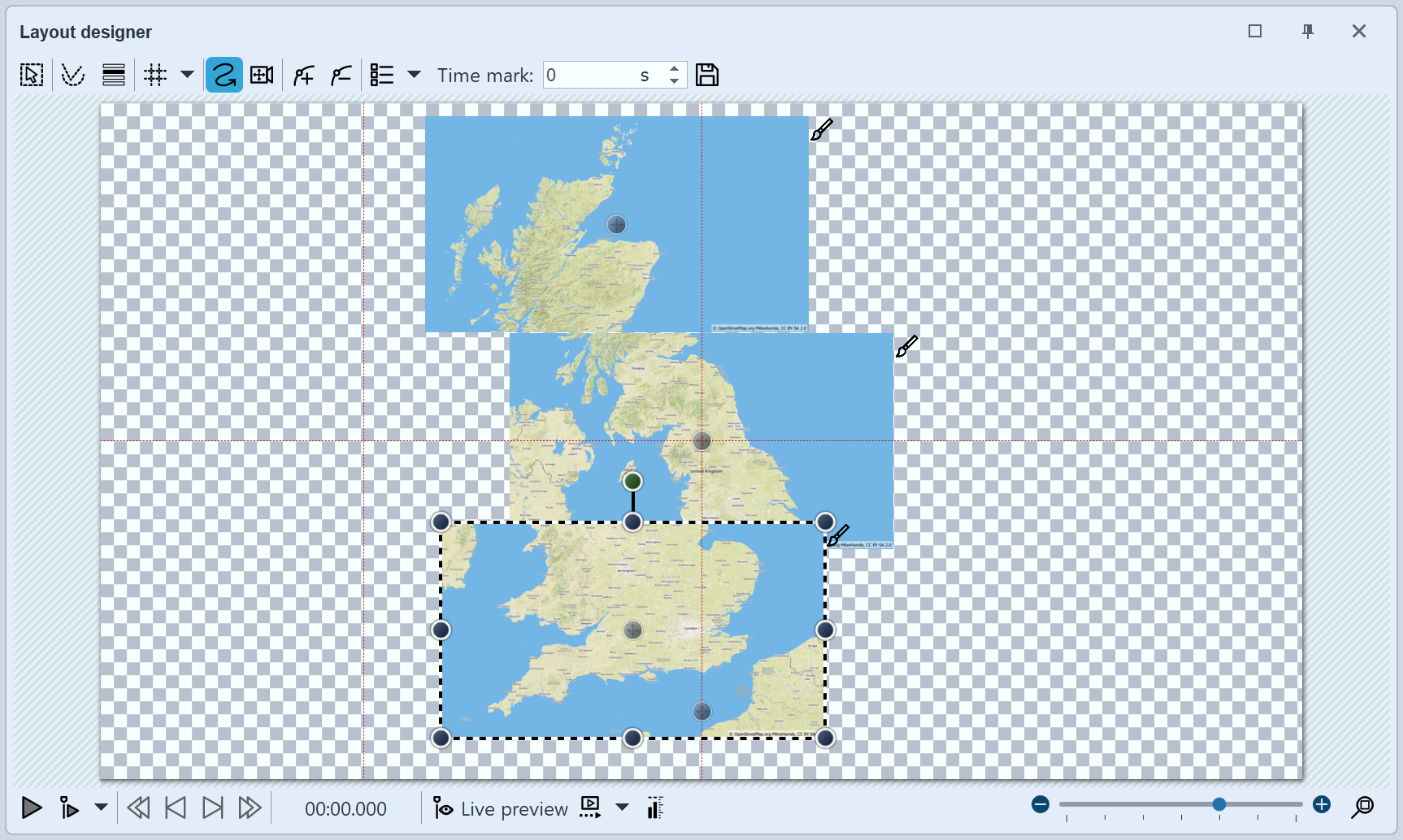Click the alignment options icon
Screen dimensions: 1403x840
113,74
